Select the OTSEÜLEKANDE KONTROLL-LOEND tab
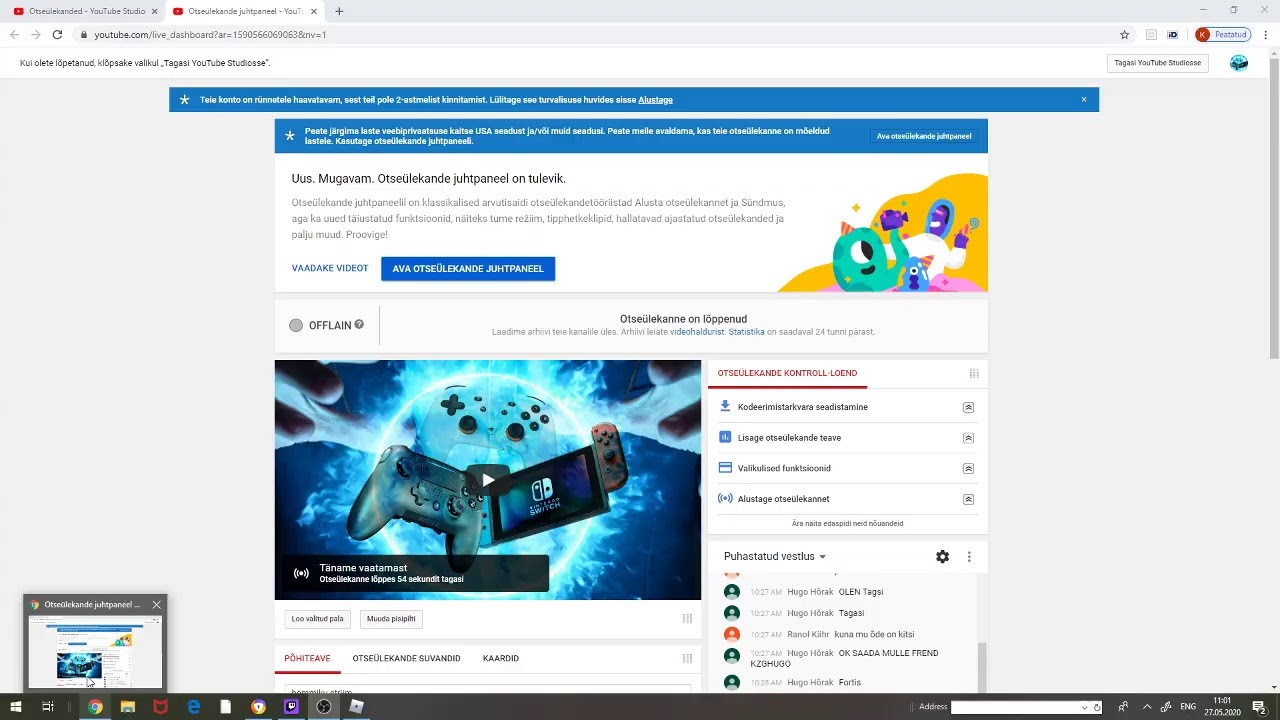Viewport: 1280px width, 720px height. tap(787, 373)
